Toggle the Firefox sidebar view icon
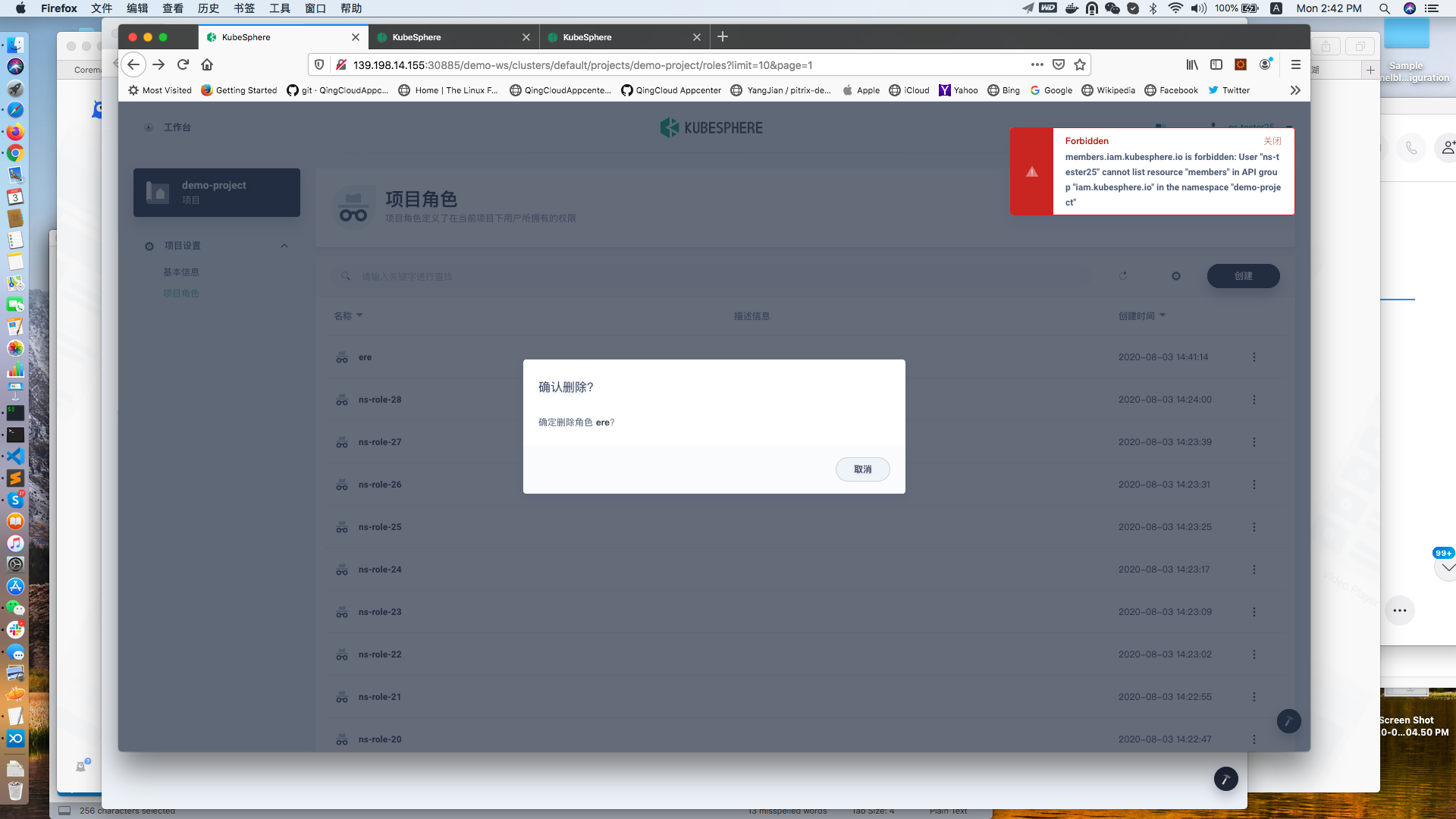 [x=1216, y=64]
